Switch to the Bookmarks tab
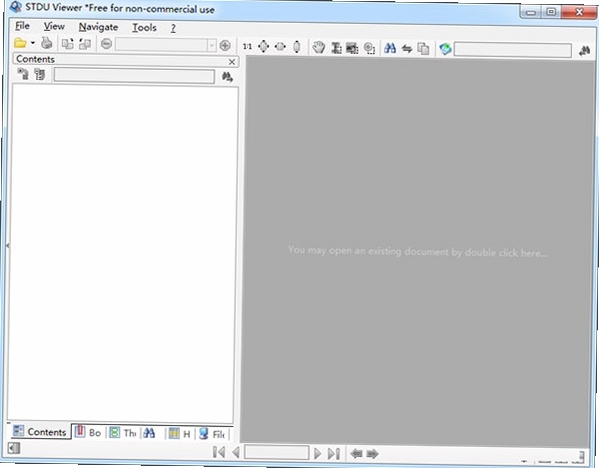This screenshot has width=599, height=468. tap(88, 432)
